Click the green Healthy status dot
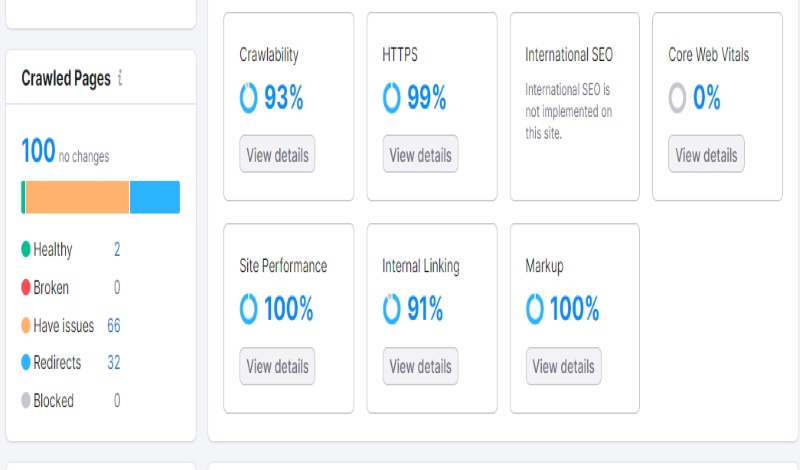The image size is (800, 470). (26, 250)
